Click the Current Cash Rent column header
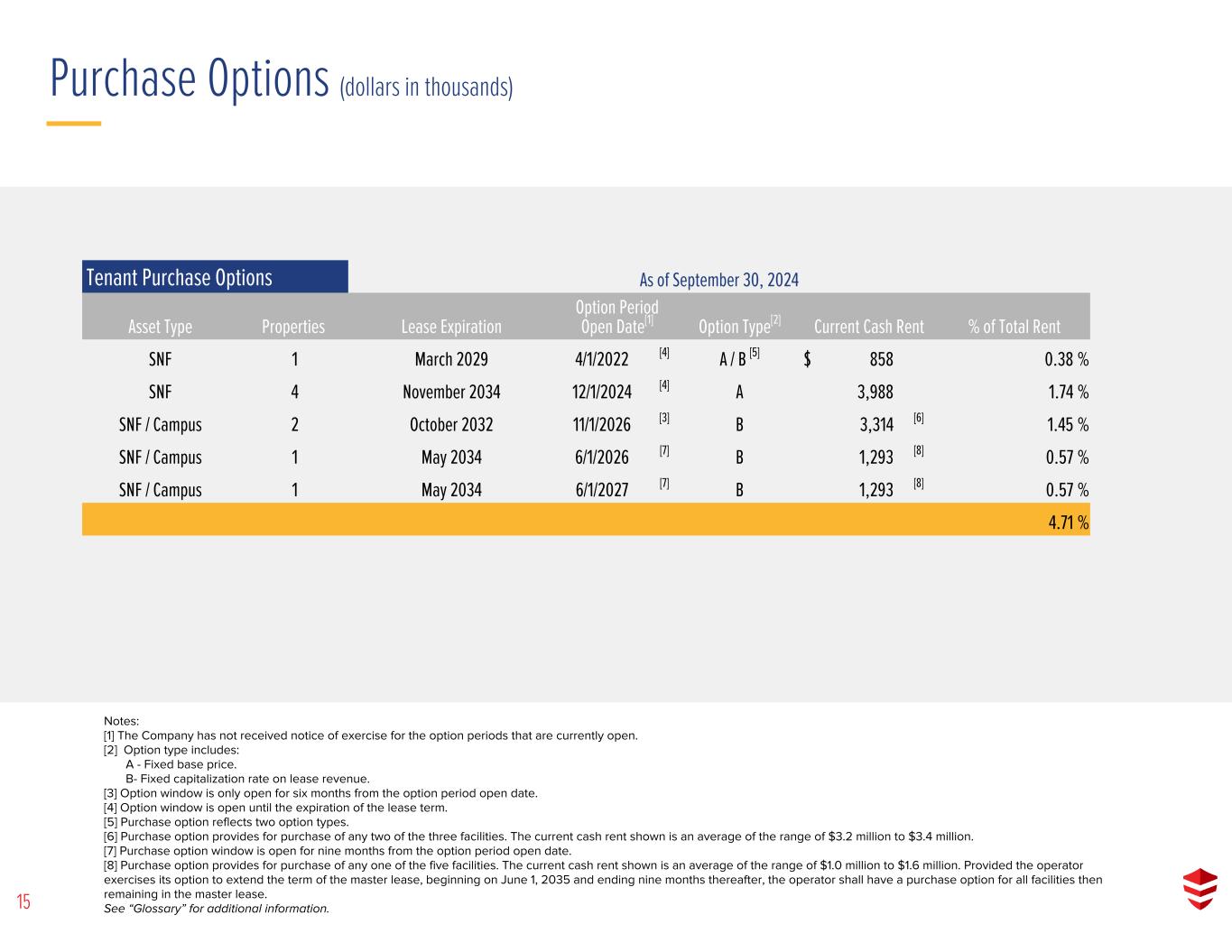The width and height of the screenshot is (1232, 952). [x=868, y=327]
